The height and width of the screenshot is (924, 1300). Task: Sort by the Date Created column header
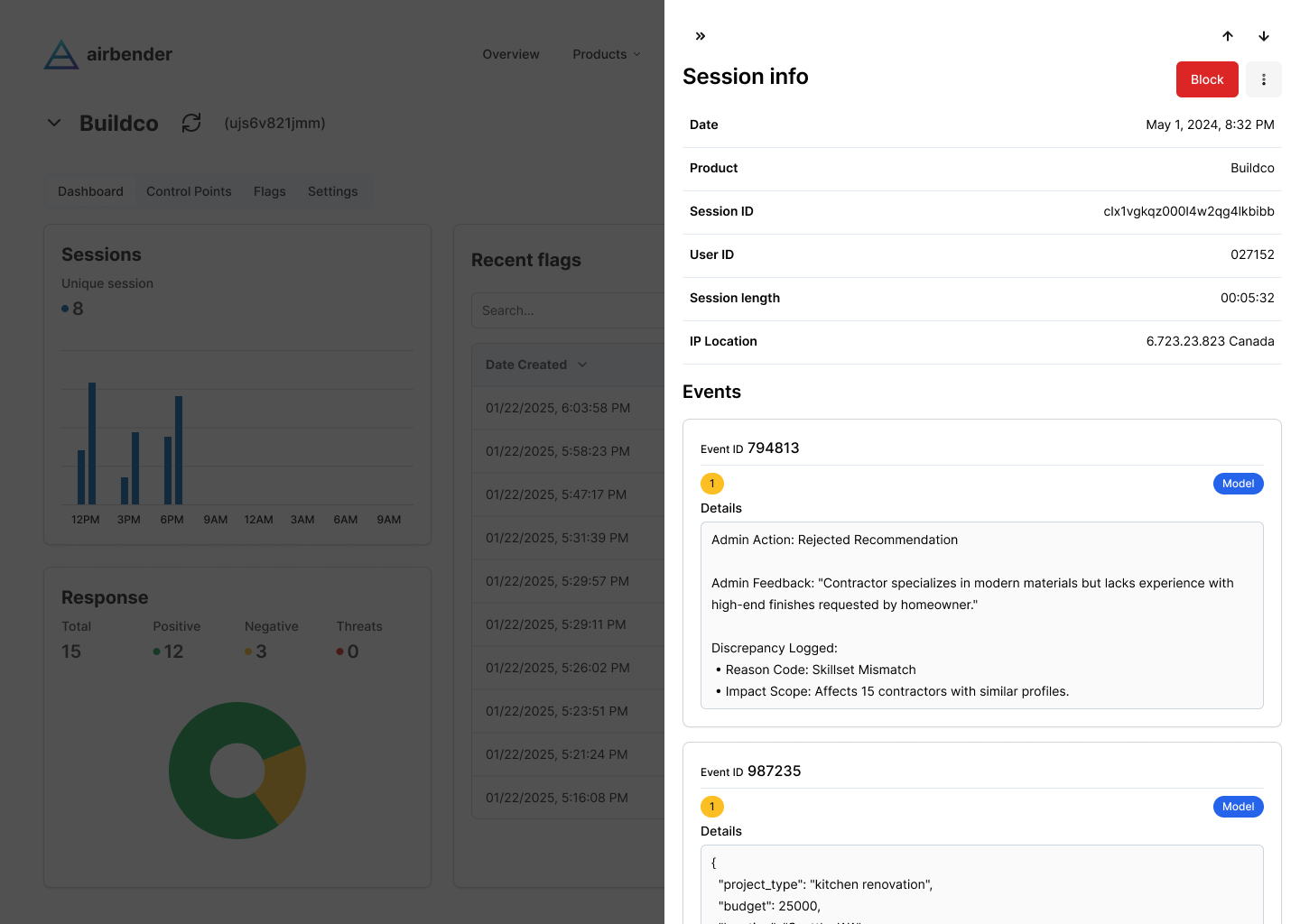[x=536, y=365]
